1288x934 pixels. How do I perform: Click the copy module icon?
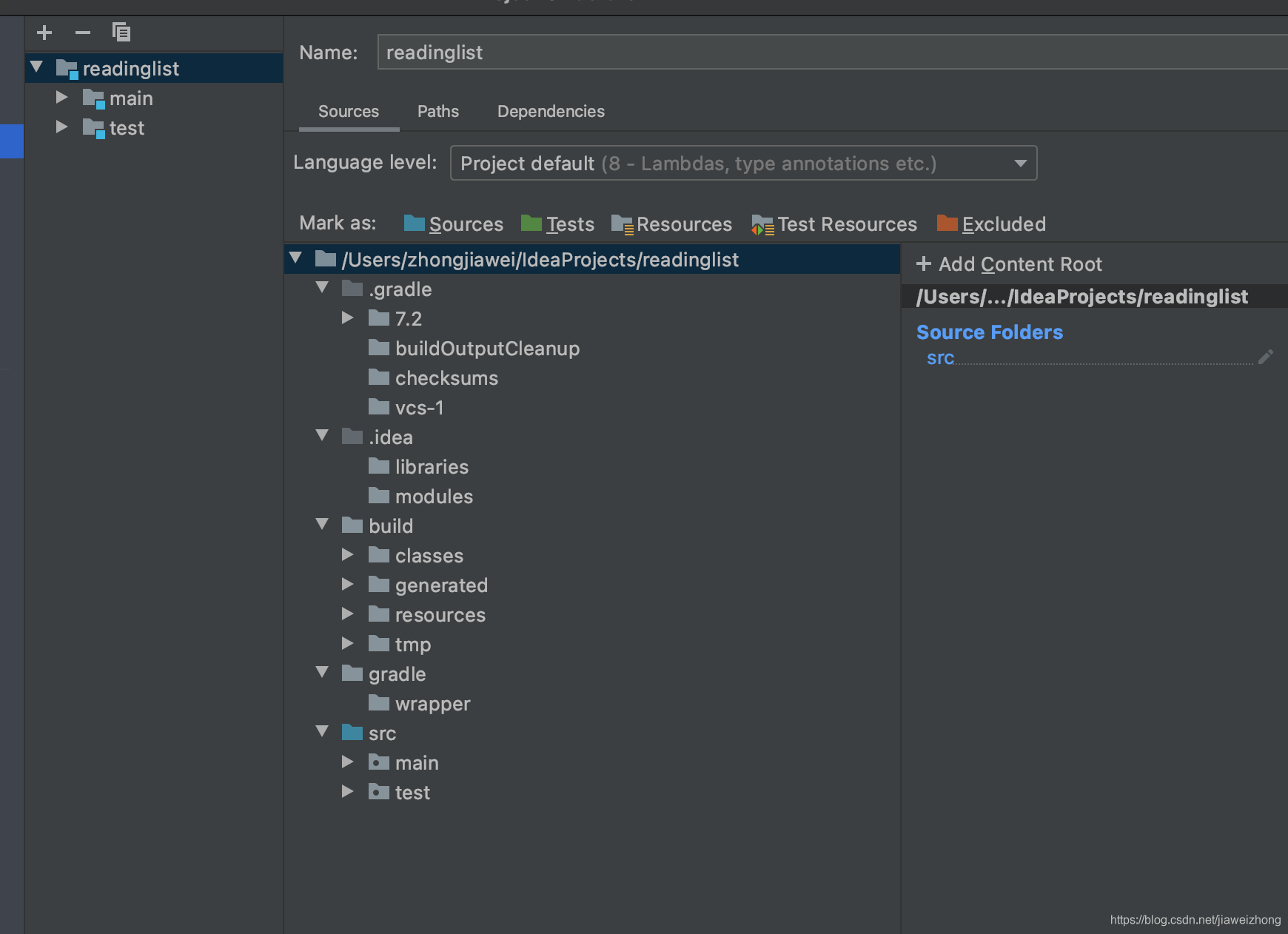point(121,32)
